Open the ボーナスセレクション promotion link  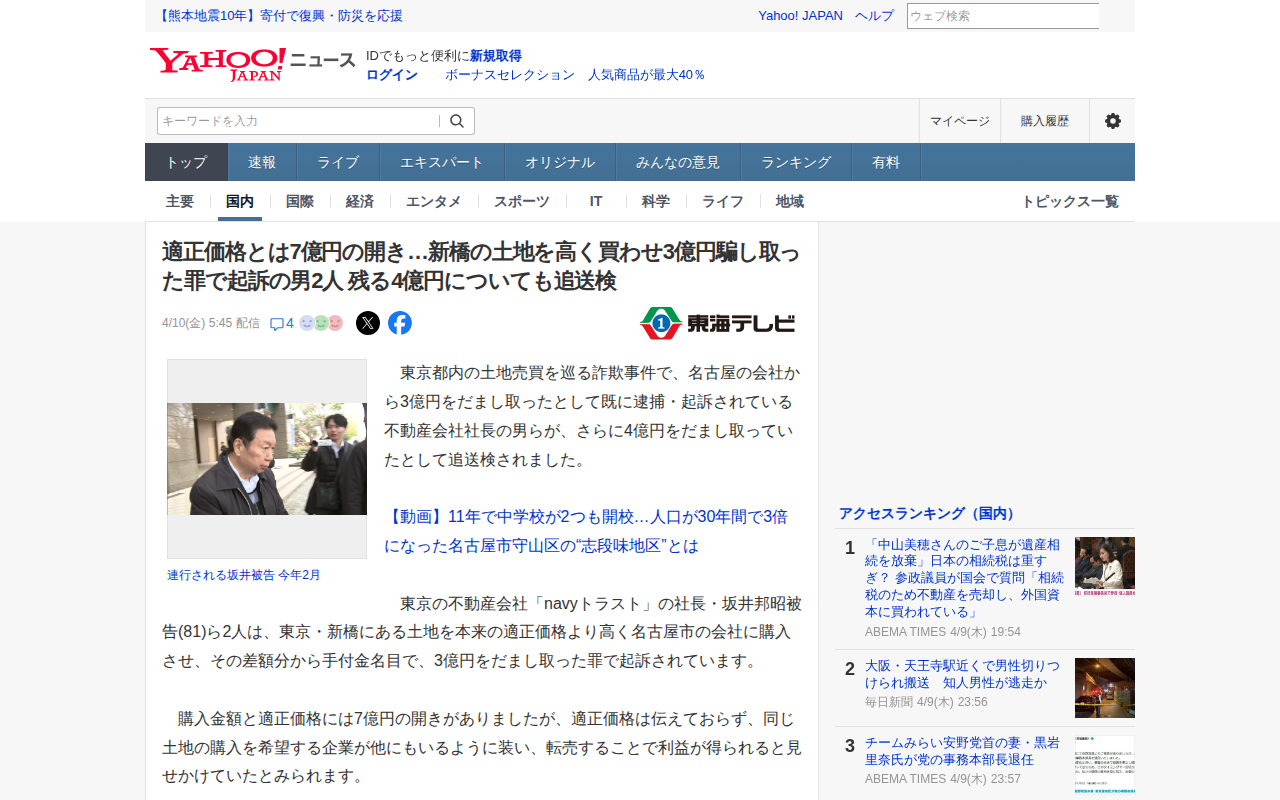coord(575,75)
